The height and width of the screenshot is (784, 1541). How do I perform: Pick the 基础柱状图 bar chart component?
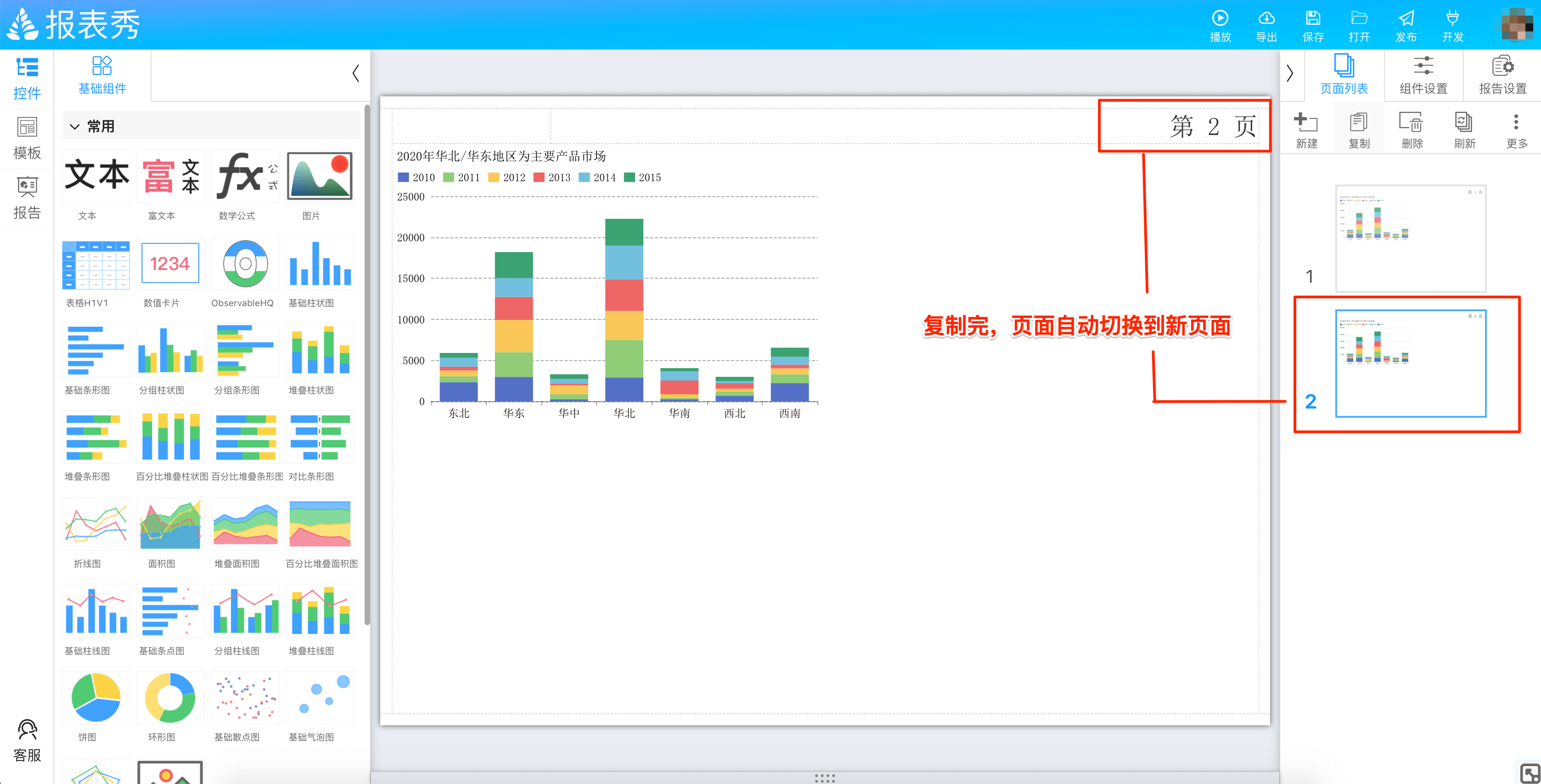(320, 264)
